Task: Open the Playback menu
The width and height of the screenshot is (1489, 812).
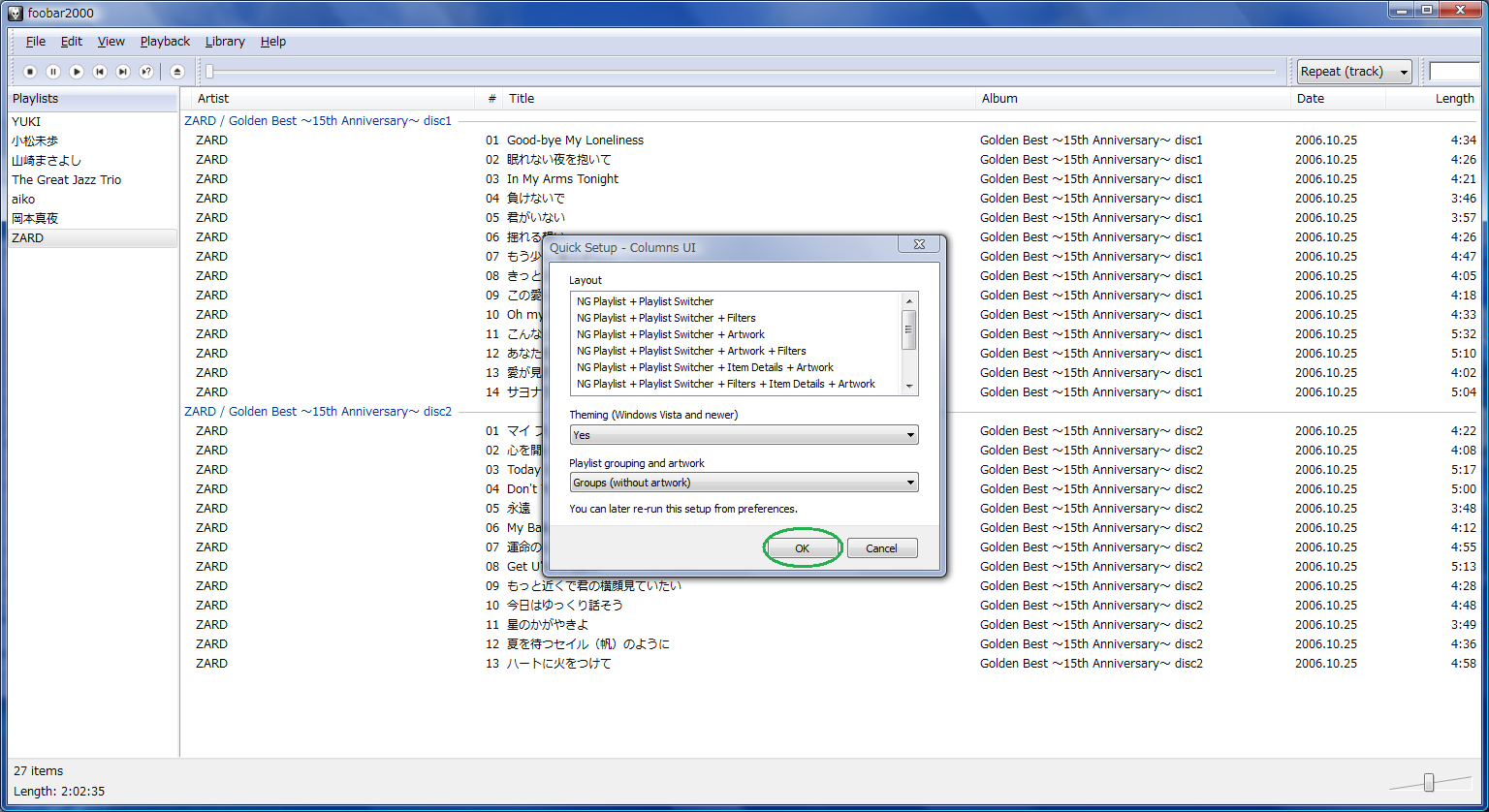Action: (x=165, y=42)
